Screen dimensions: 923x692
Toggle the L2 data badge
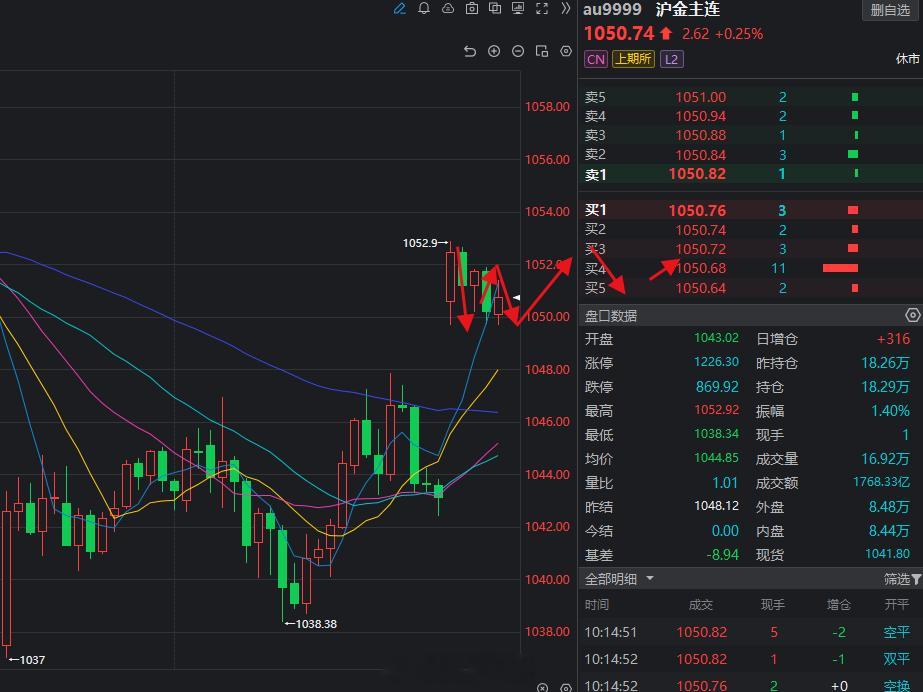[671, 59]
